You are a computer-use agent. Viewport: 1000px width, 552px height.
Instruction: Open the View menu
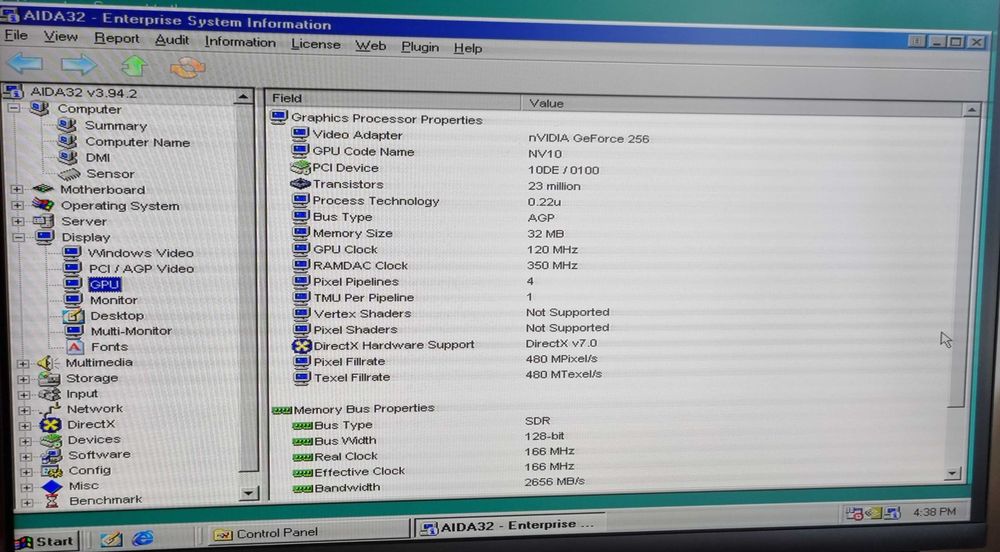[61, 37]
